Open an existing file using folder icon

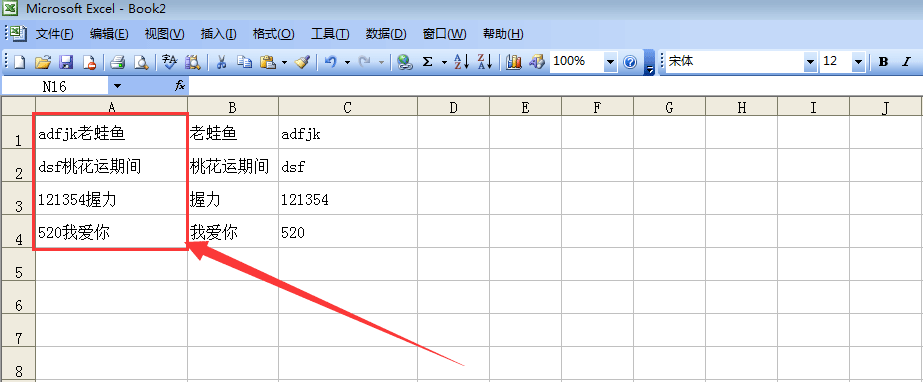coord(43,62)
